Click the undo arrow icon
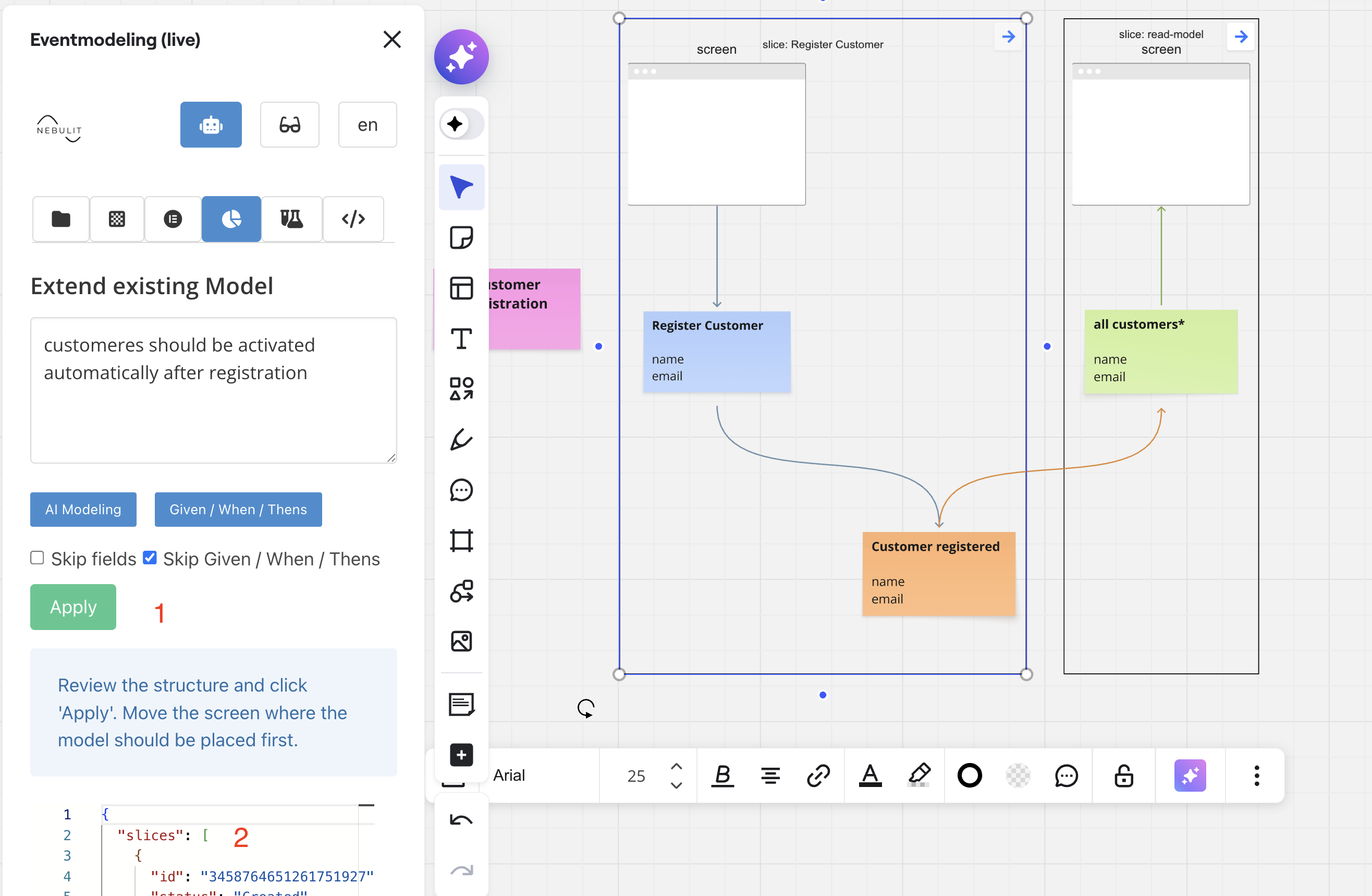This screenshot has height=896, width=1372. (461, 820)
